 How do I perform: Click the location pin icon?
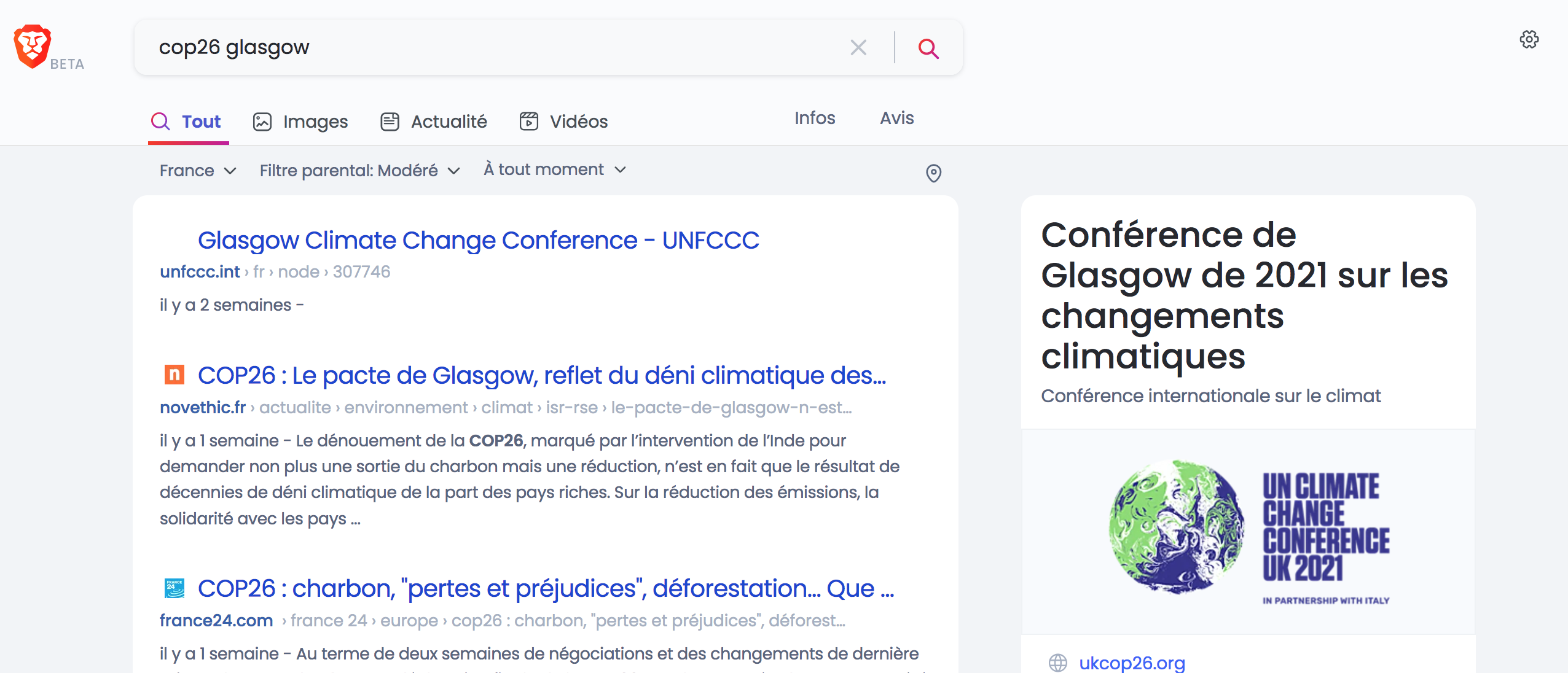point(933,173)
